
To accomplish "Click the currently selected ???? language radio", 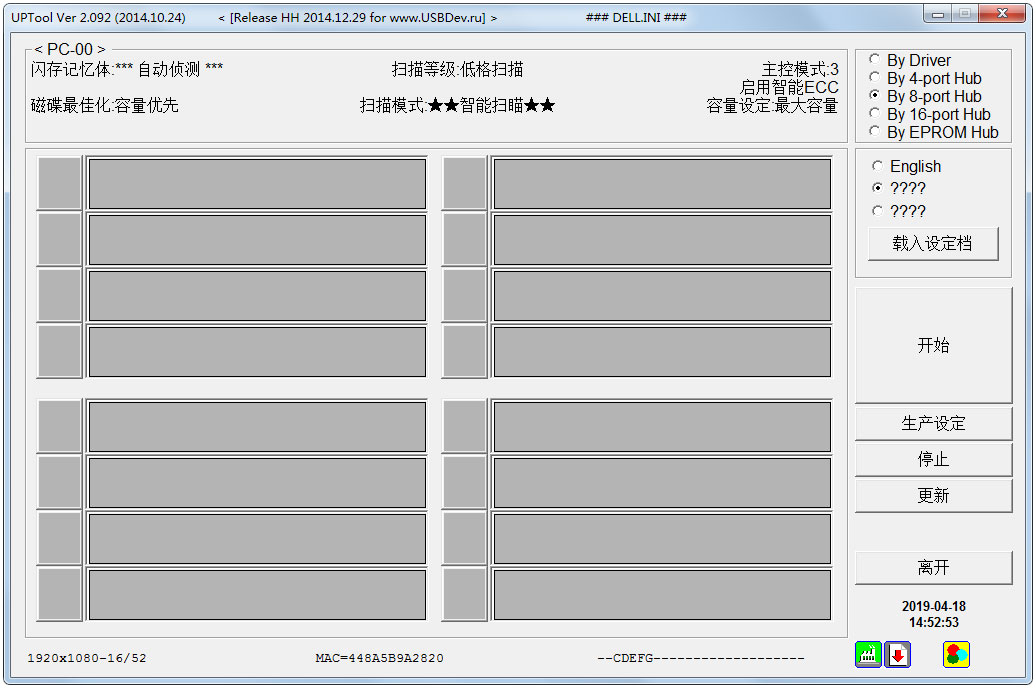I will point(899,188).
